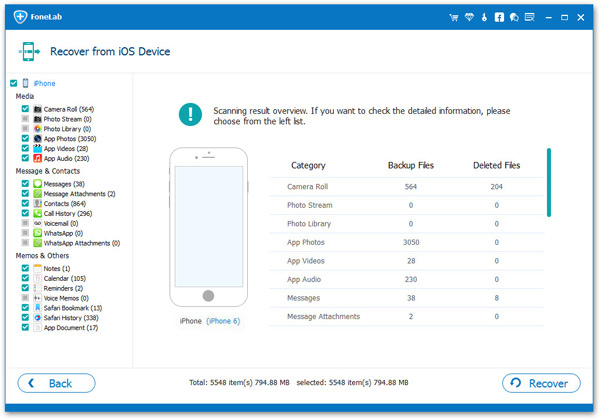Click the App Audio music icon
This screenshot has width=600, height=419.
pyautogui.click(x=38, y=158)
